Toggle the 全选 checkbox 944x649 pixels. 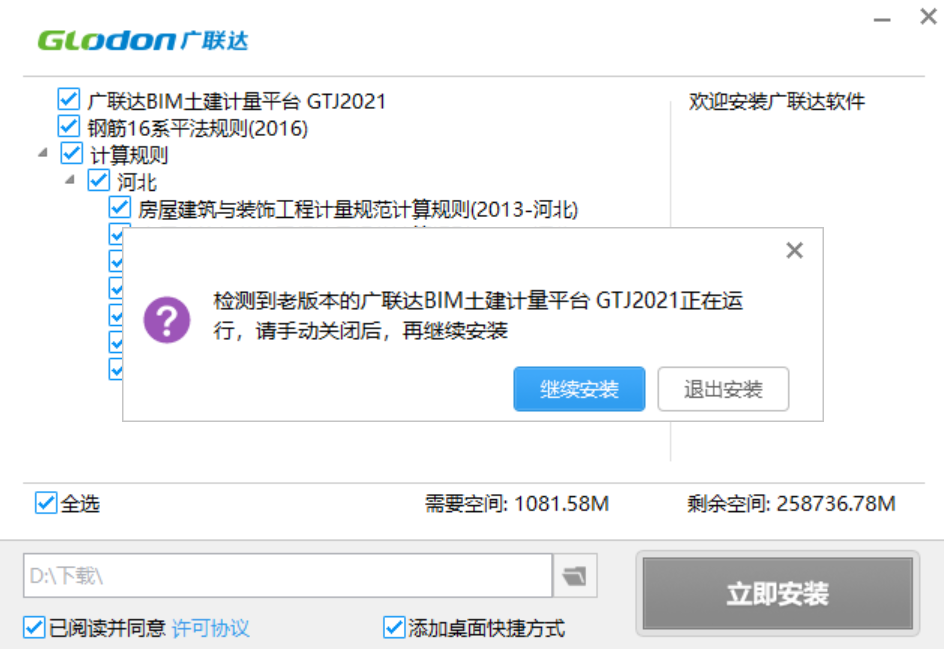tap(46, 503)
